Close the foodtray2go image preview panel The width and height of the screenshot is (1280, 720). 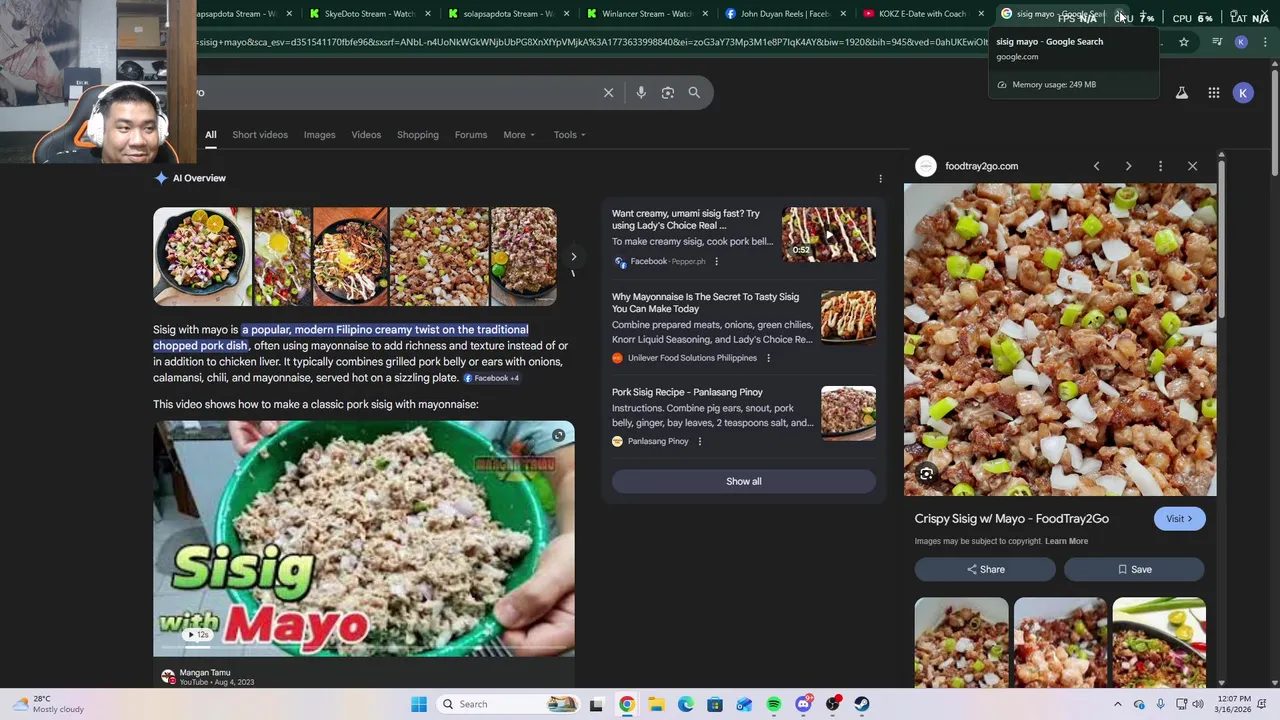[x=1192, y=166]
